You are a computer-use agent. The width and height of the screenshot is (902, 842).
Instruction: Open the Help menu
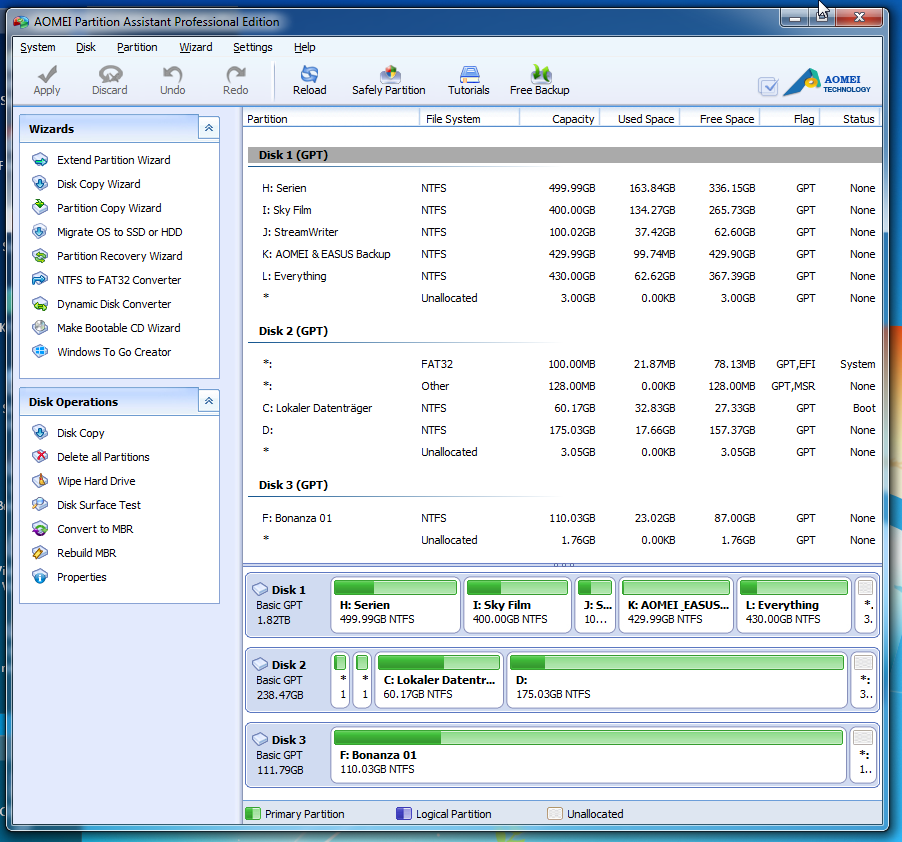304,47
